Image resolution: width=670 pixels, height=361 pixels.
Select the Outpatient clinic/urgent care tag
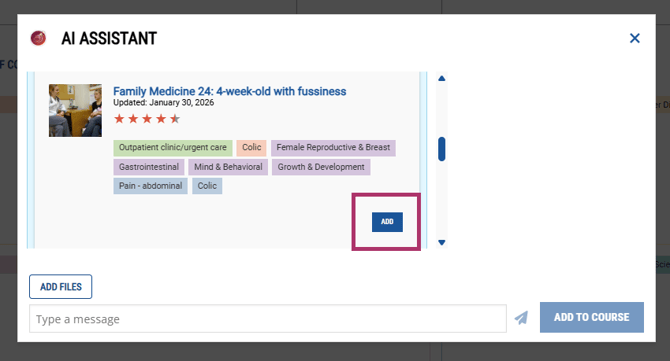click(173, 147)
